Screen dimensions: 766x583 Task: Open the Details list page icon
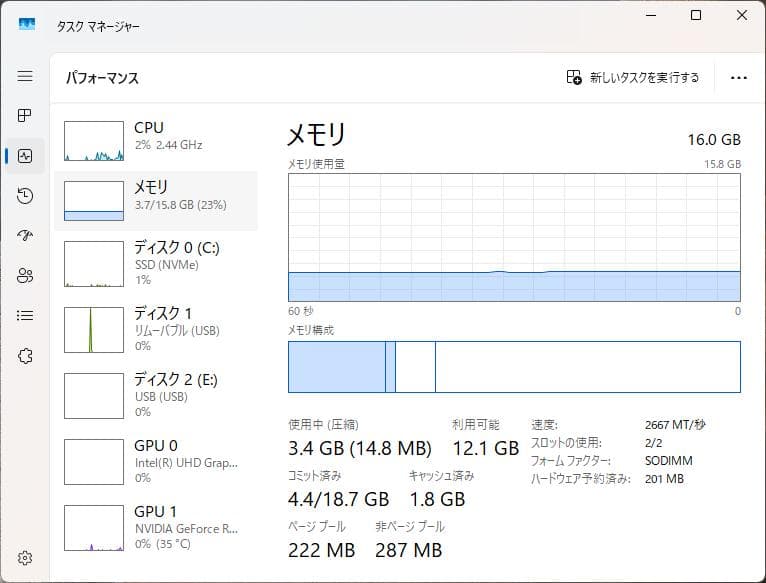tap(25, 316)
